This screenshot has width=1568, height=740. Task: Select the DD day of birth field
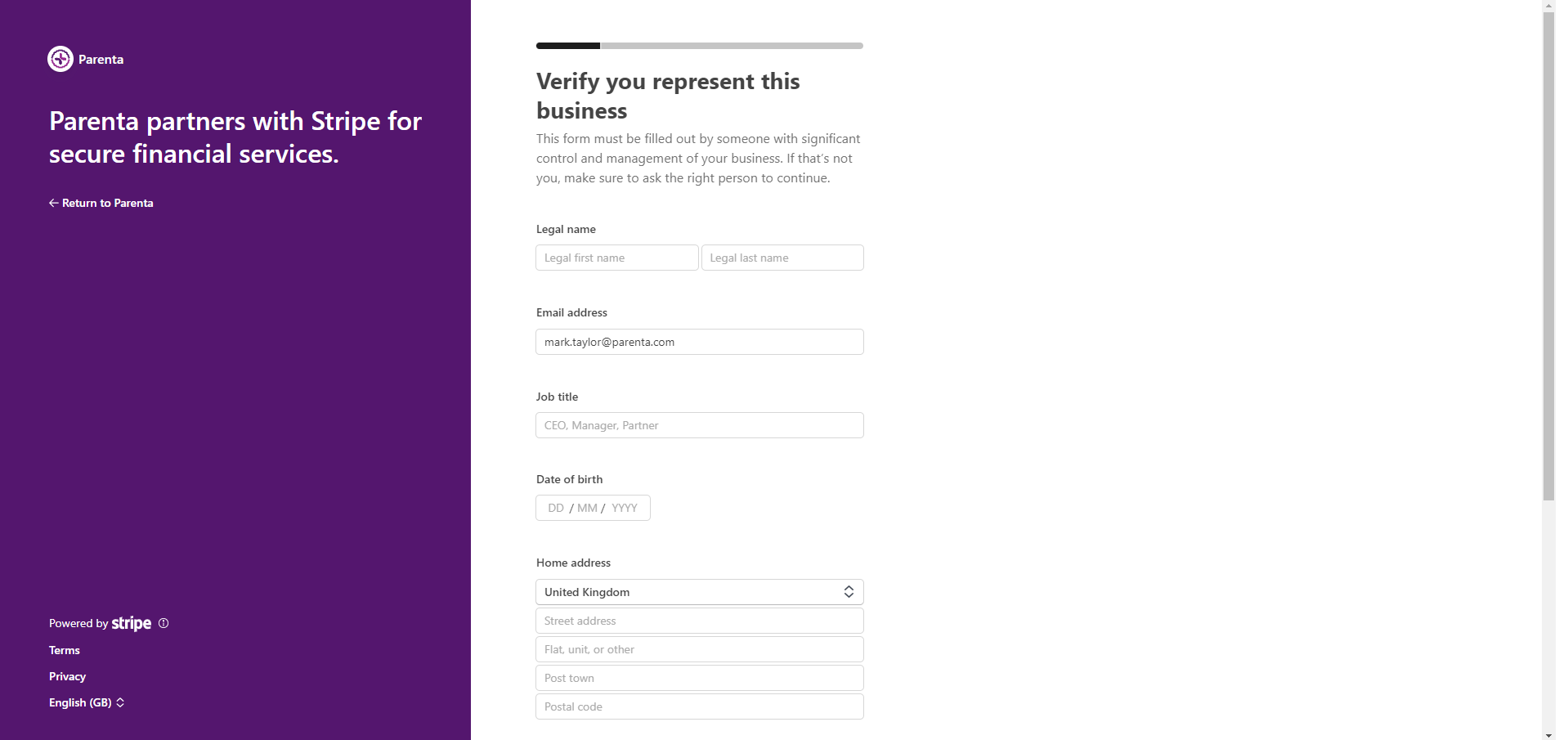coord(556,508)
